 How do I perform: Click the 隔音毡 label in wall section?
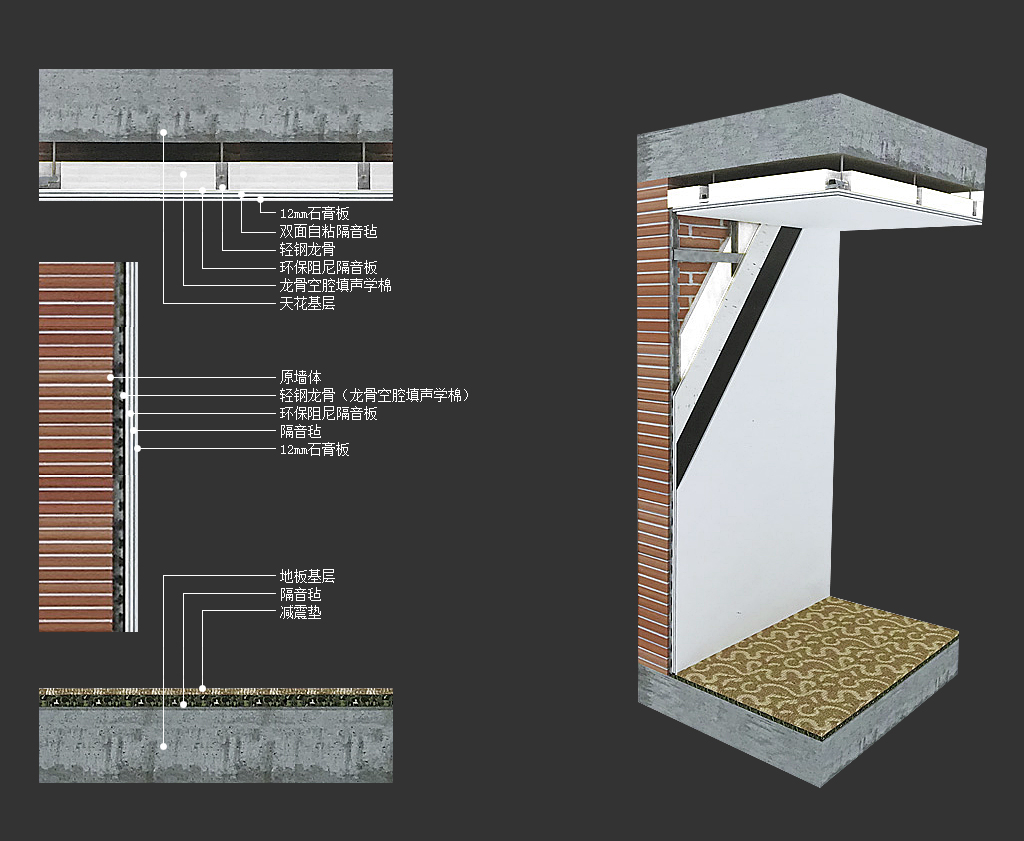(300, 432)
